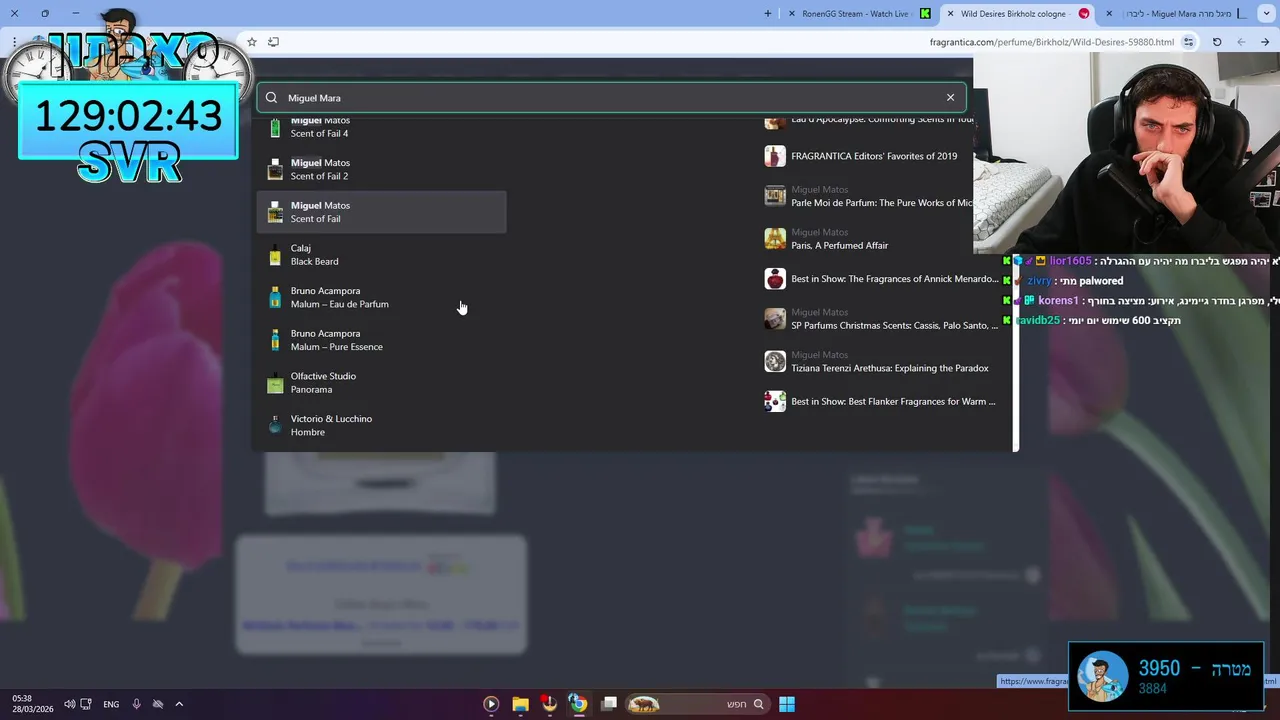1280x720 pixels.
Task: Open Bruno Acampora Malum Eau de Parfum
Action: (x=381, y=297)
